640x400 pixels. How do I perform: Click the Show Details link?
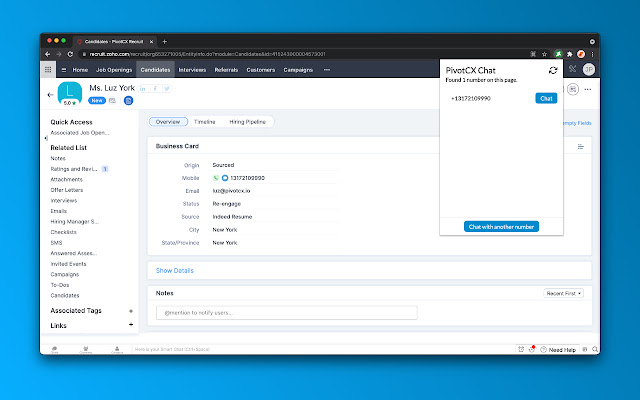point(175,271)
